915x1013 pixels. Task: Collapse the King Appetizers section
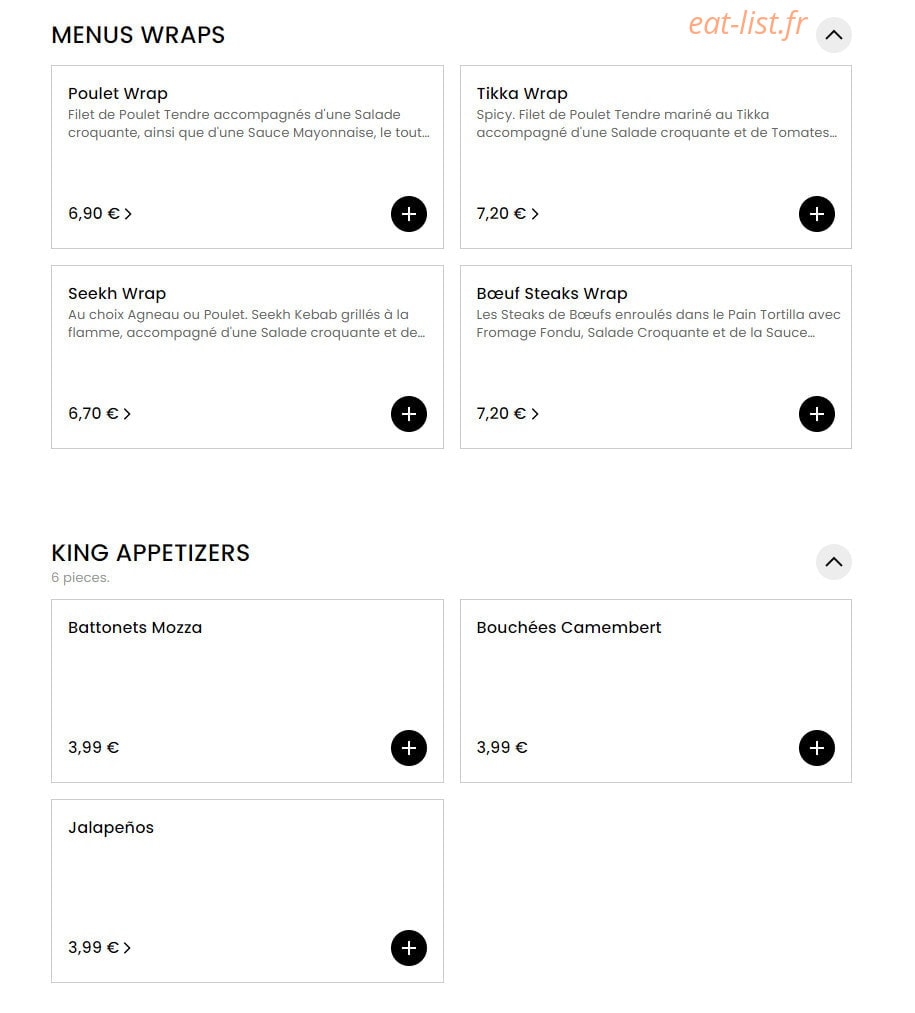pyautogui.click(x=834, y=562)
